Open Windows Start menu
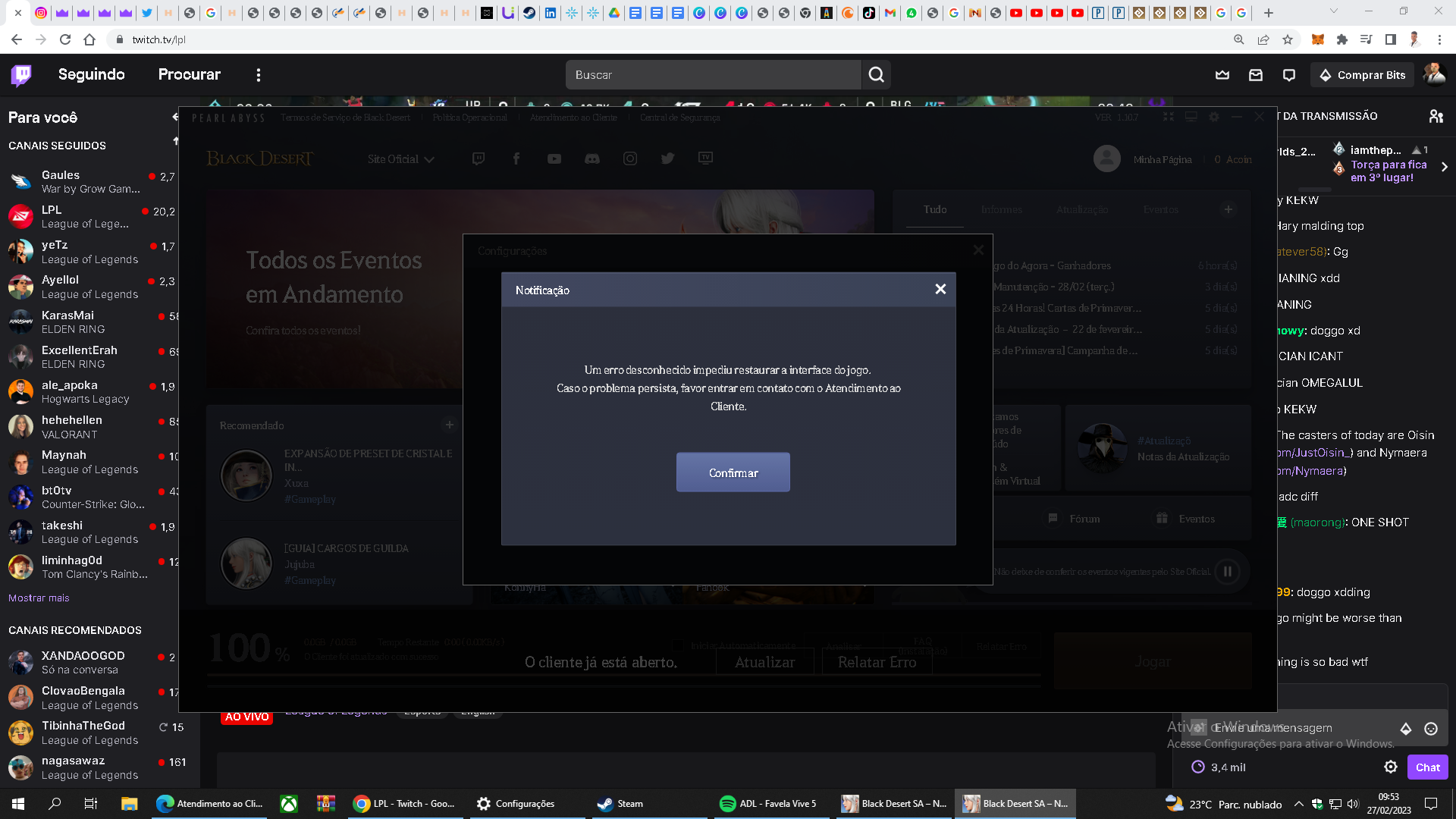Screen dimensions: 1456x819 tap(18, 804)
